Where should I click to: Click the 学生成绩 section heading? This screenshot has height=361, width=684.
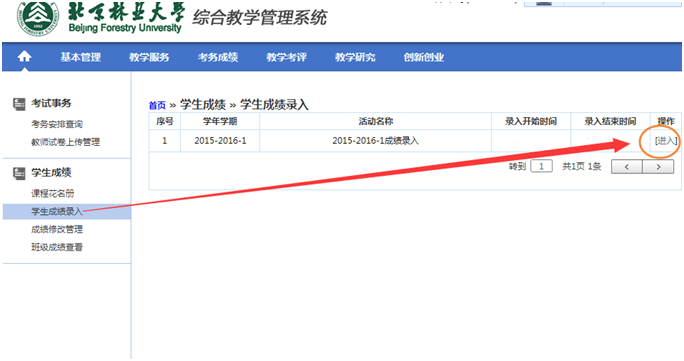(51, 173)
